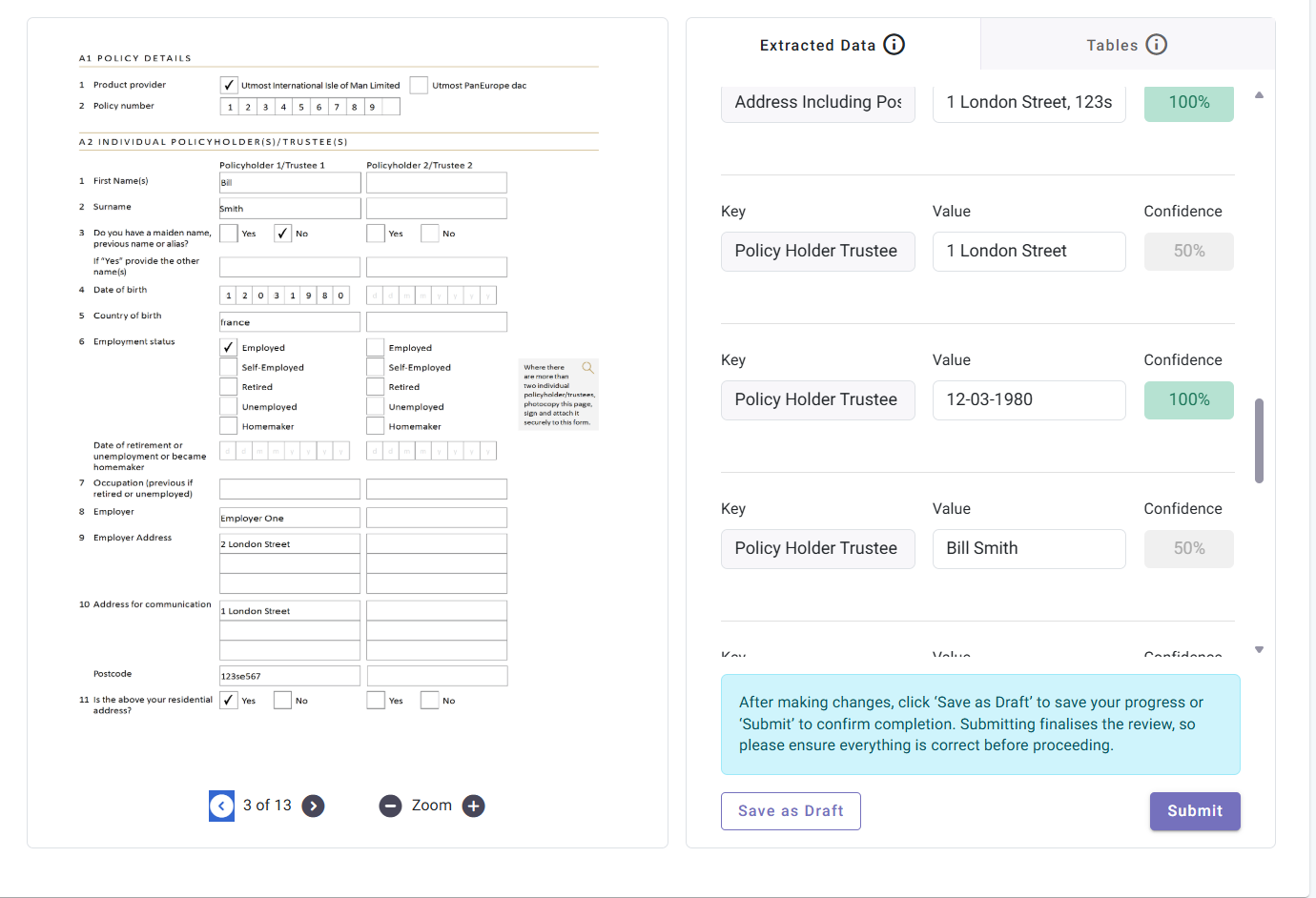The image size is (1316, 898).
Task: Go to next document page
Action: tap(313, 806)
